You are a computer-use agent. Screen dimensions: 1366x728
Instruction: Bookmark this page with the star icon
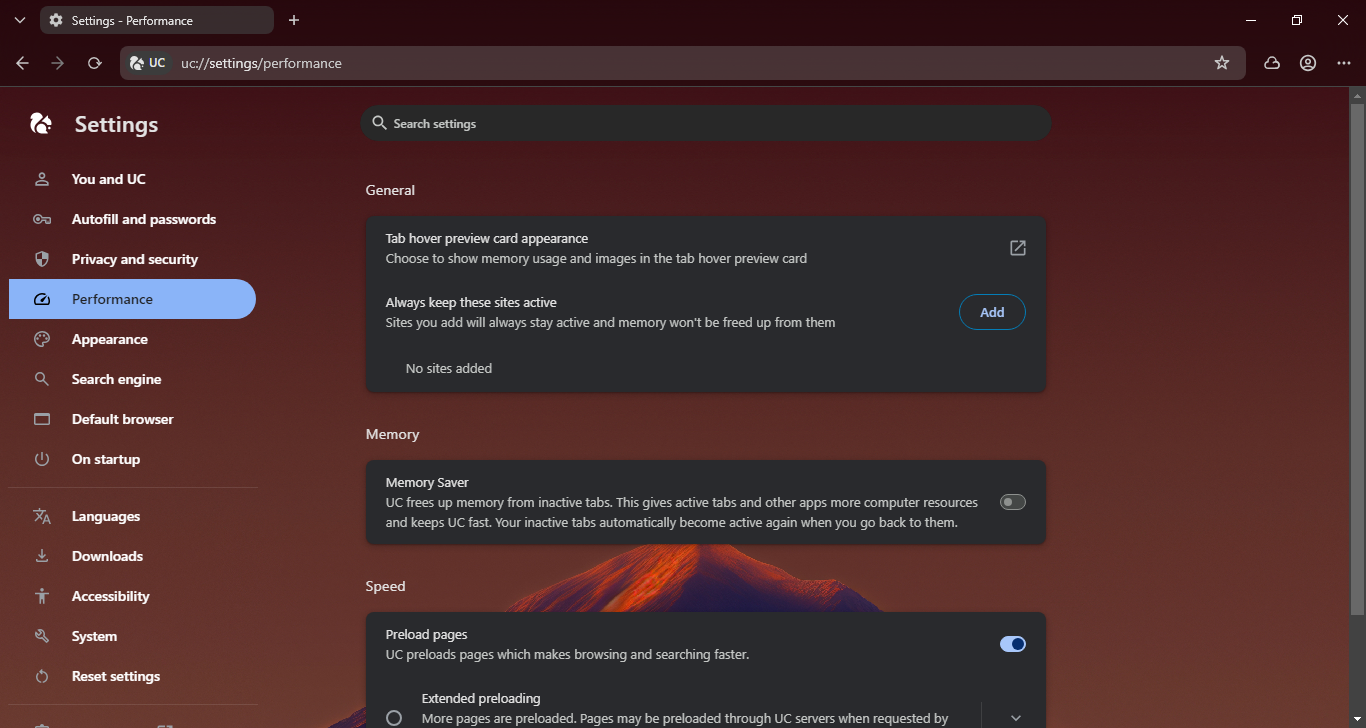pyautogui.click(x=1221, y=62)
